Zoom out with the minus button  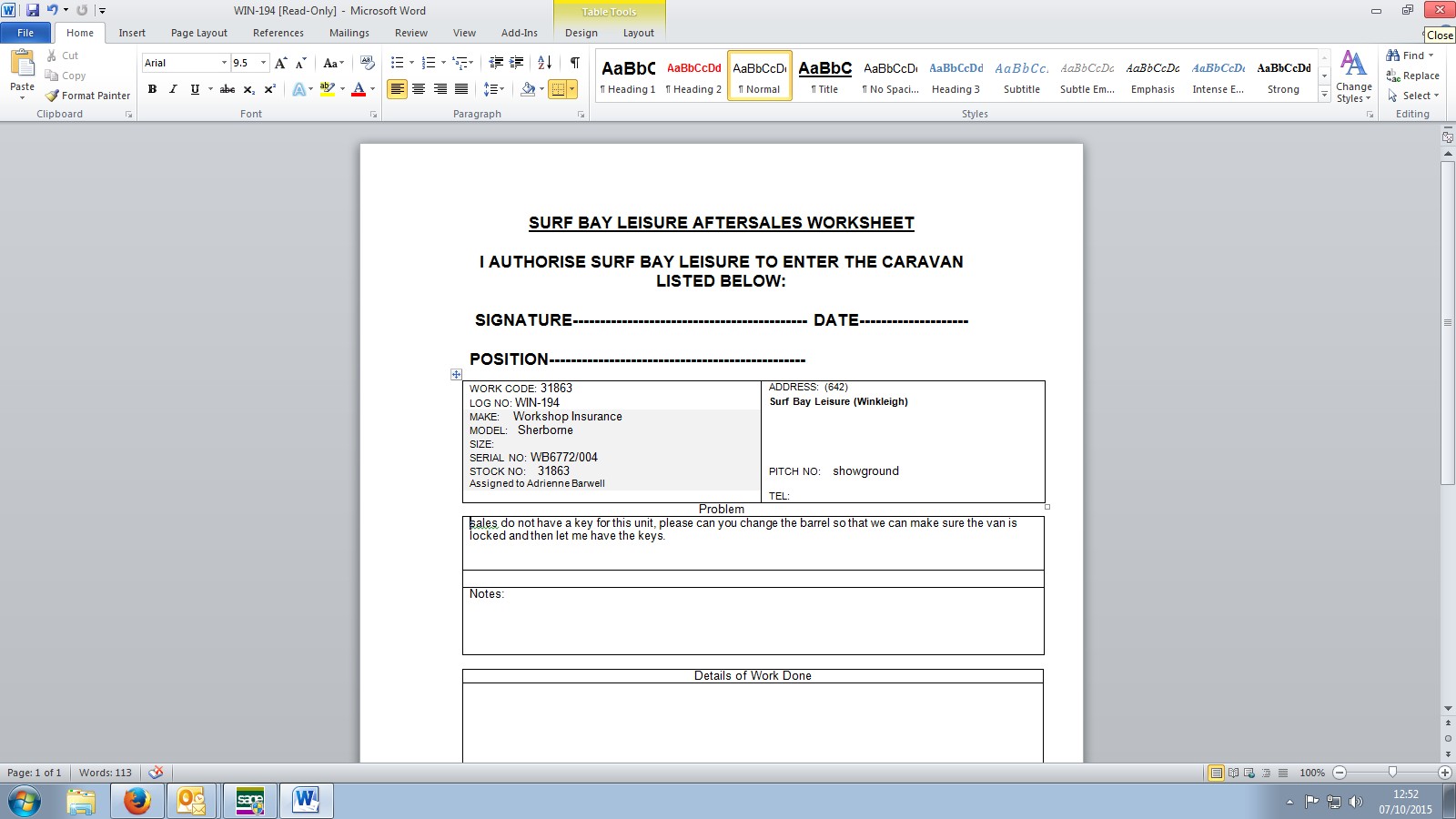[x=1340, y=773]
